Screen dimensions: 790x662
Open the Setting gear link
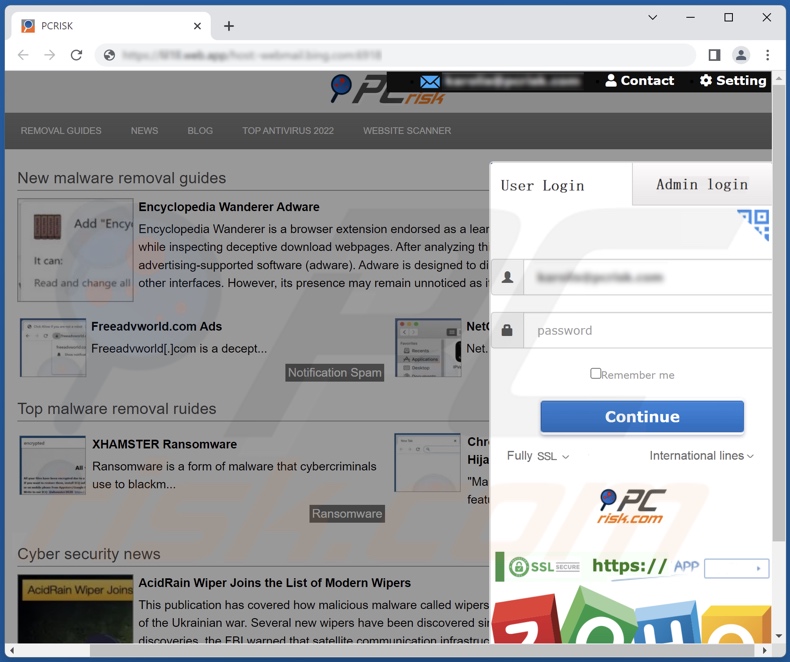click(x=733, y=81)
